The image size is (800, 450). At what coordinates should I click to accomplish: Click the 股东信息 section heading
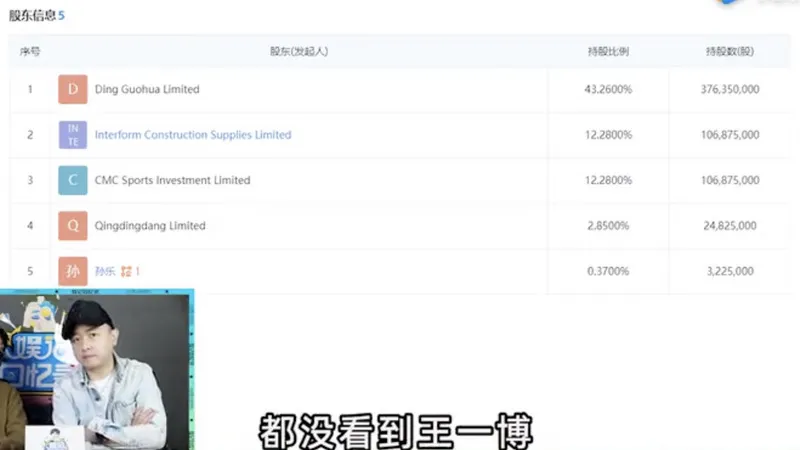[x=32, y=15]
